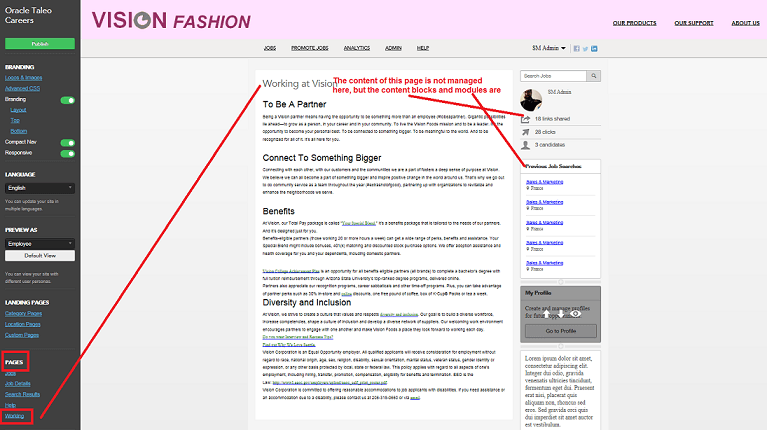Open the Help menu in navigation

click(x=423, y=48)
